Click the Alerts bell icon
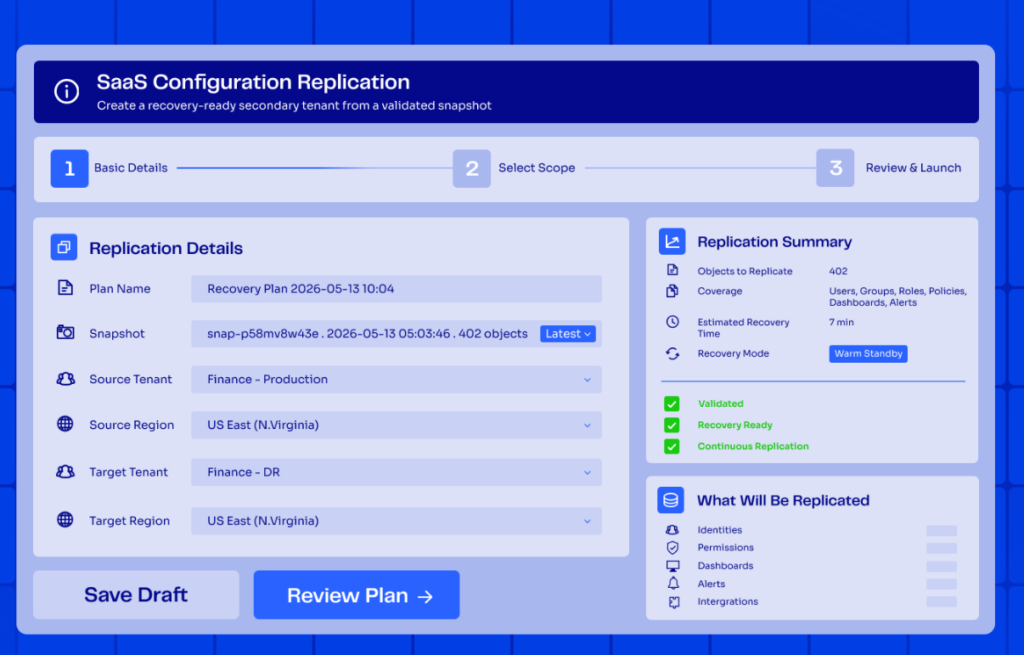1024x655 pixels. point(673,583)
